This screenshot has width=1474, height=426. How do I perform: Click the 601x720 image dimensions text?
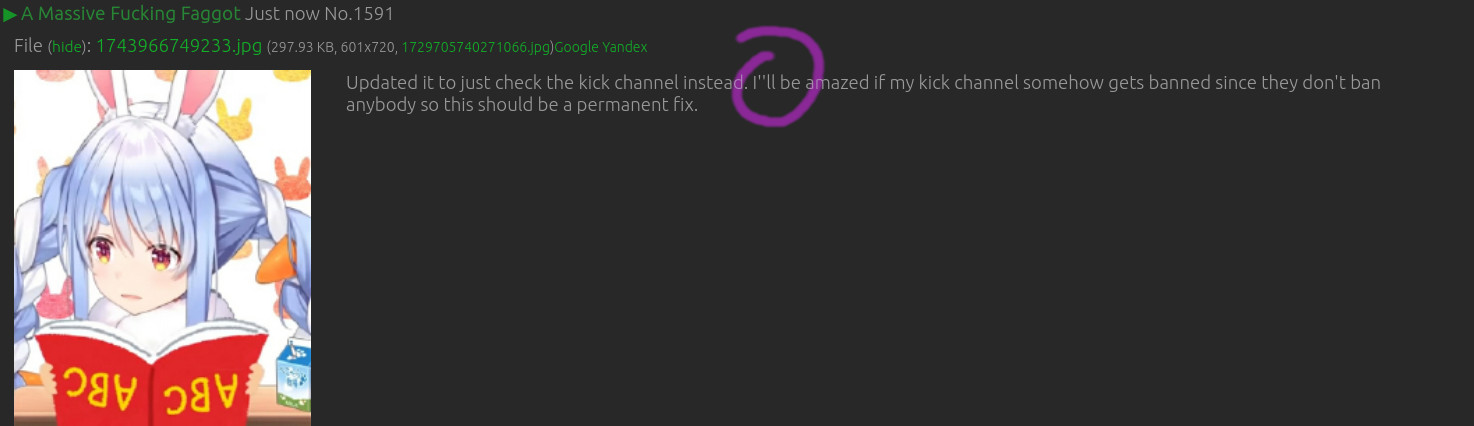click(369, 48)
